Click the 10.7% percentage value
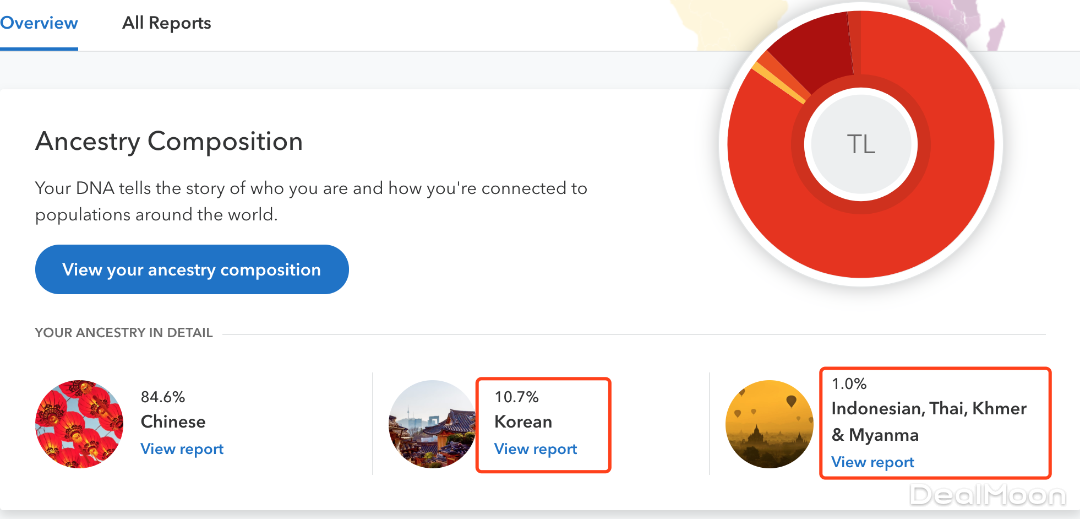 [x=516, y=397]
